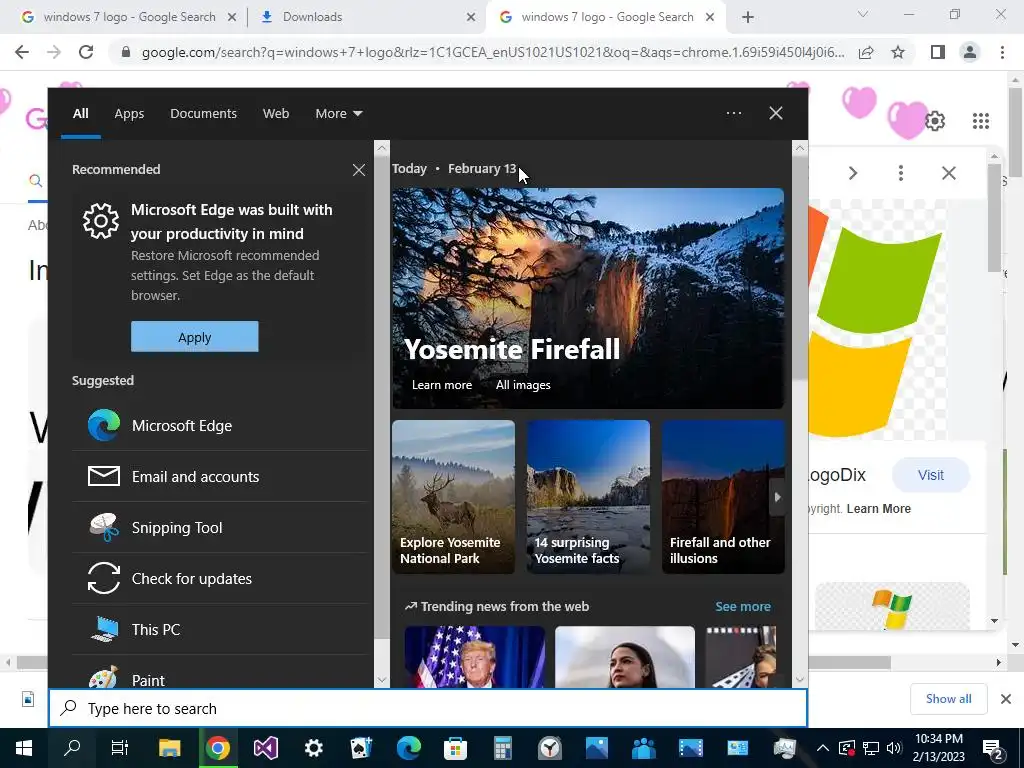Open Microsoft Edge on the taskbar
The width and height of the screenshot is (1024, 768).
[409, 748]
